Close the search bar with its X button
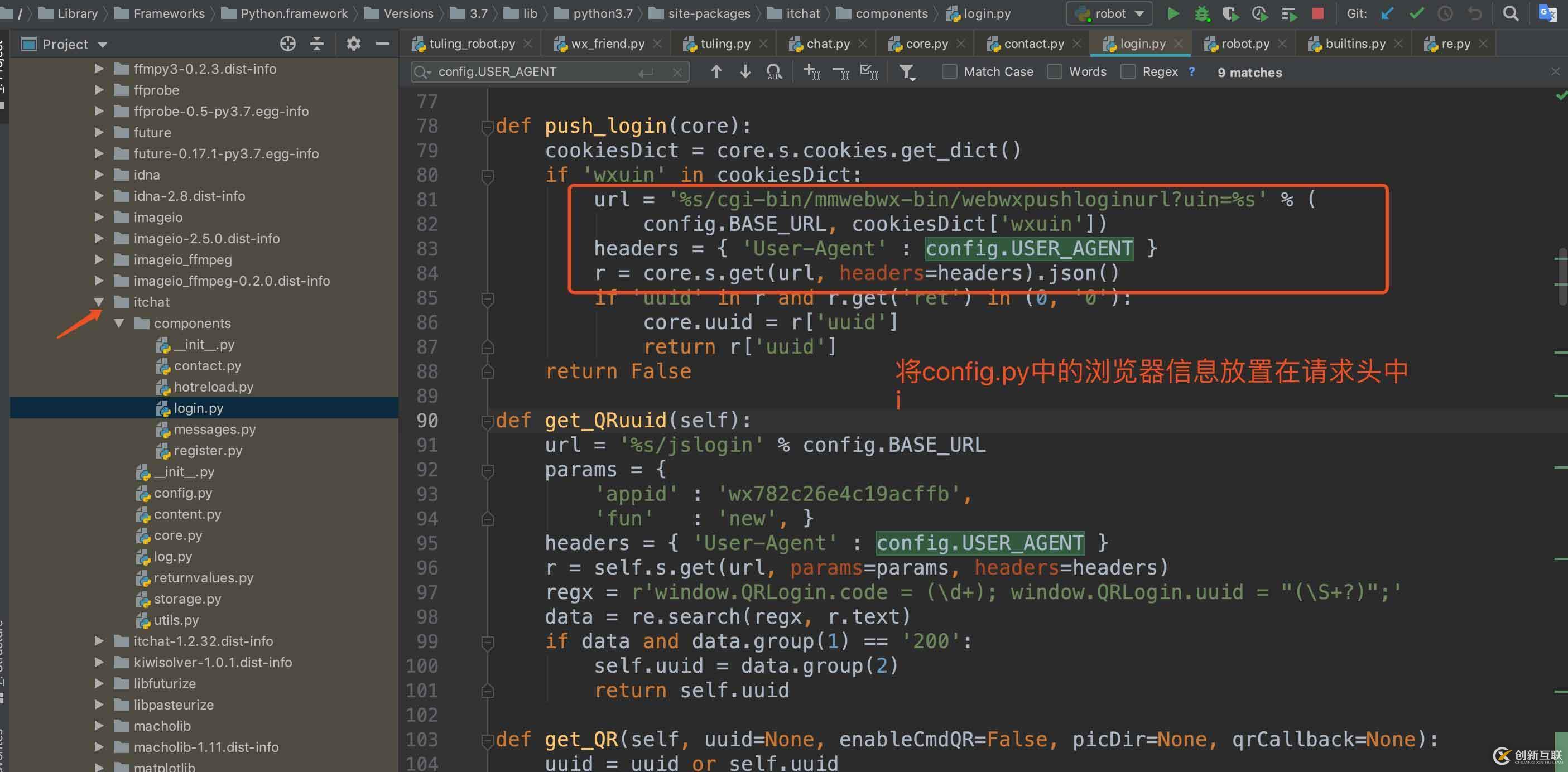The image size is (1568, 772). [x=677, y=71]
